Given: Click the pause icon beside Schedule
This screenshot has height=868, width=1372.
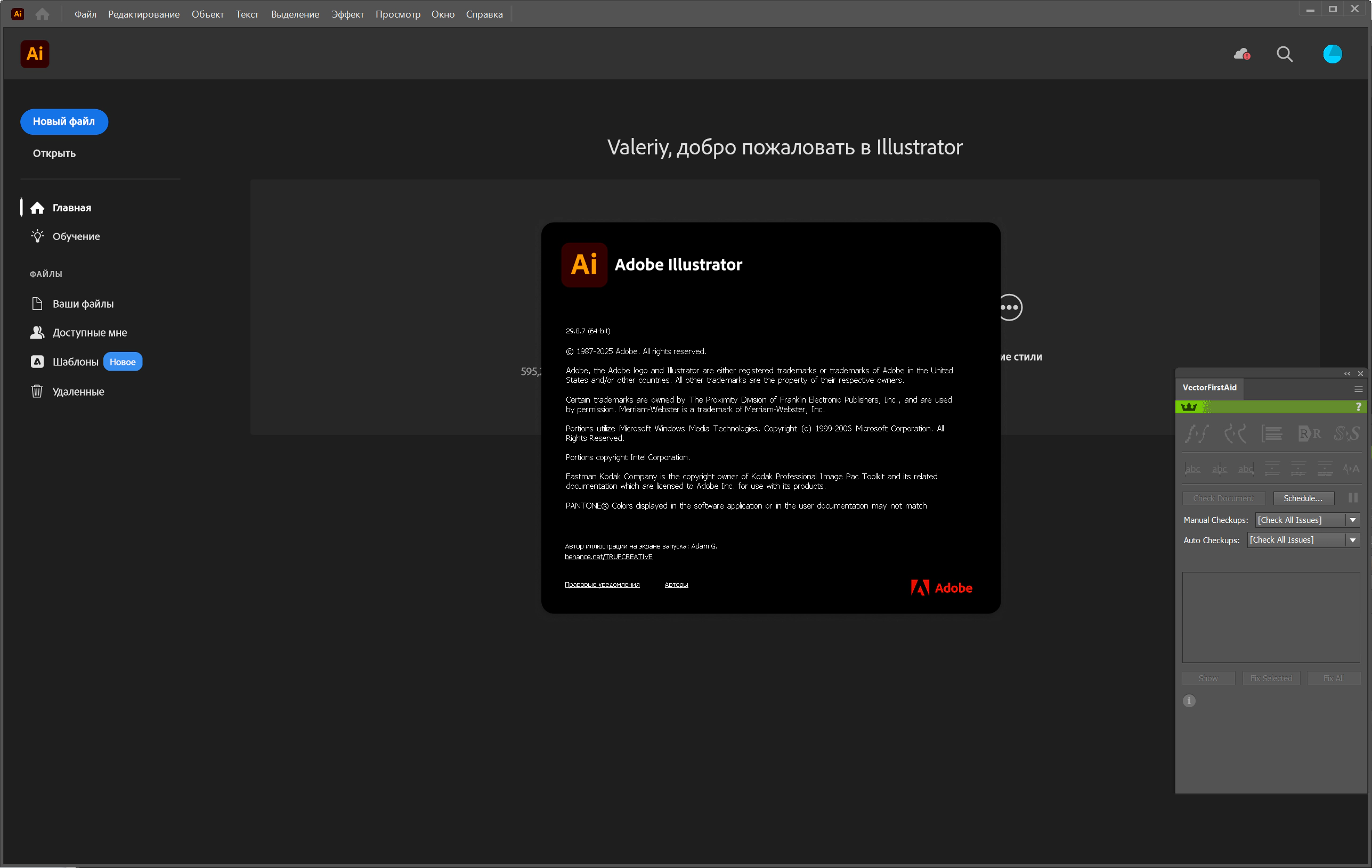Looking at the screenshot, I should (1353, 498).
